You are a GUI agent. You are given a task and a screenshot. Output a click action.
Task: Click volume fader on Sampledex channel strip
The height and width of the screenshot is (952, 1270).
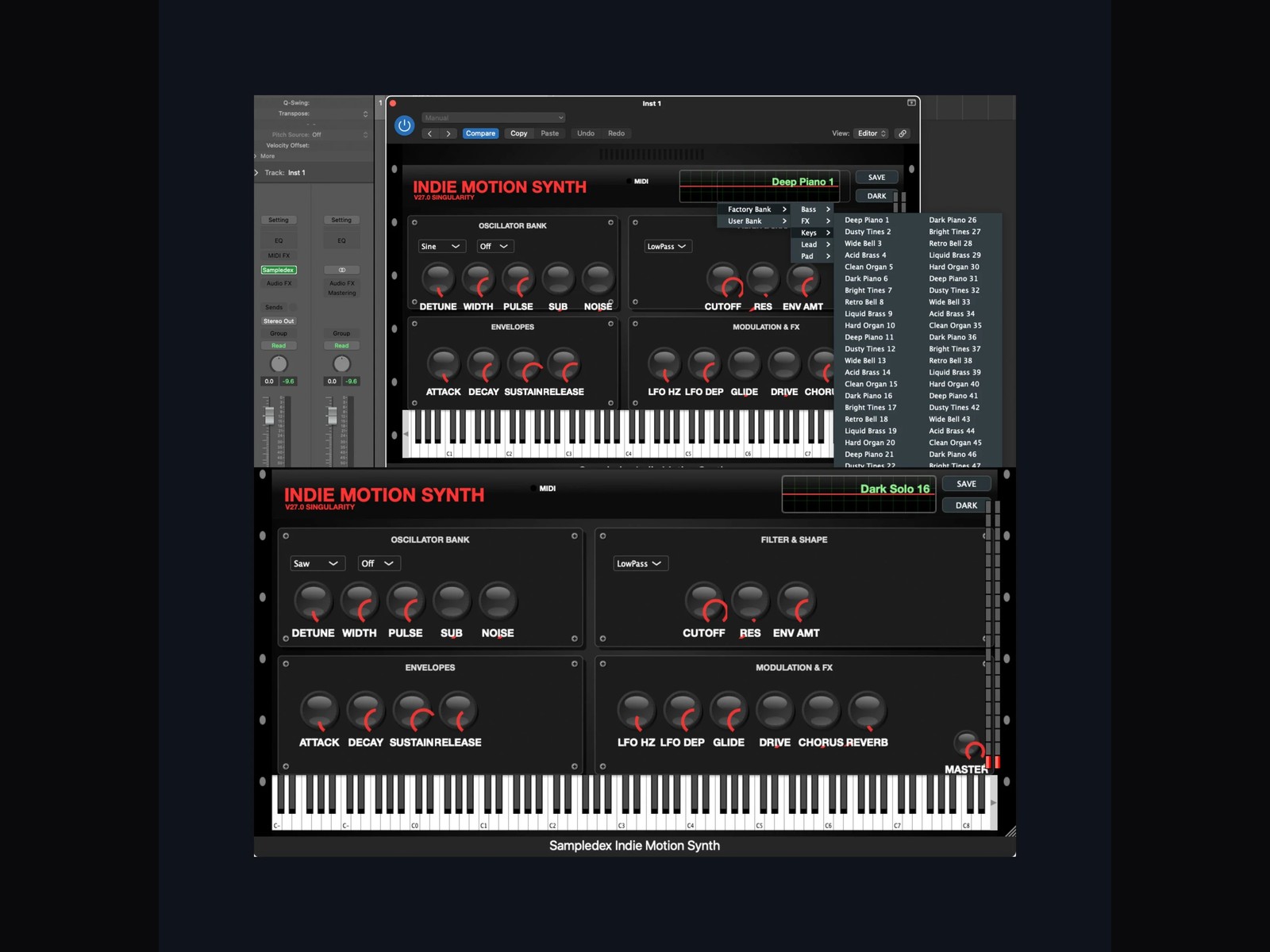click(x=269, y=416)
